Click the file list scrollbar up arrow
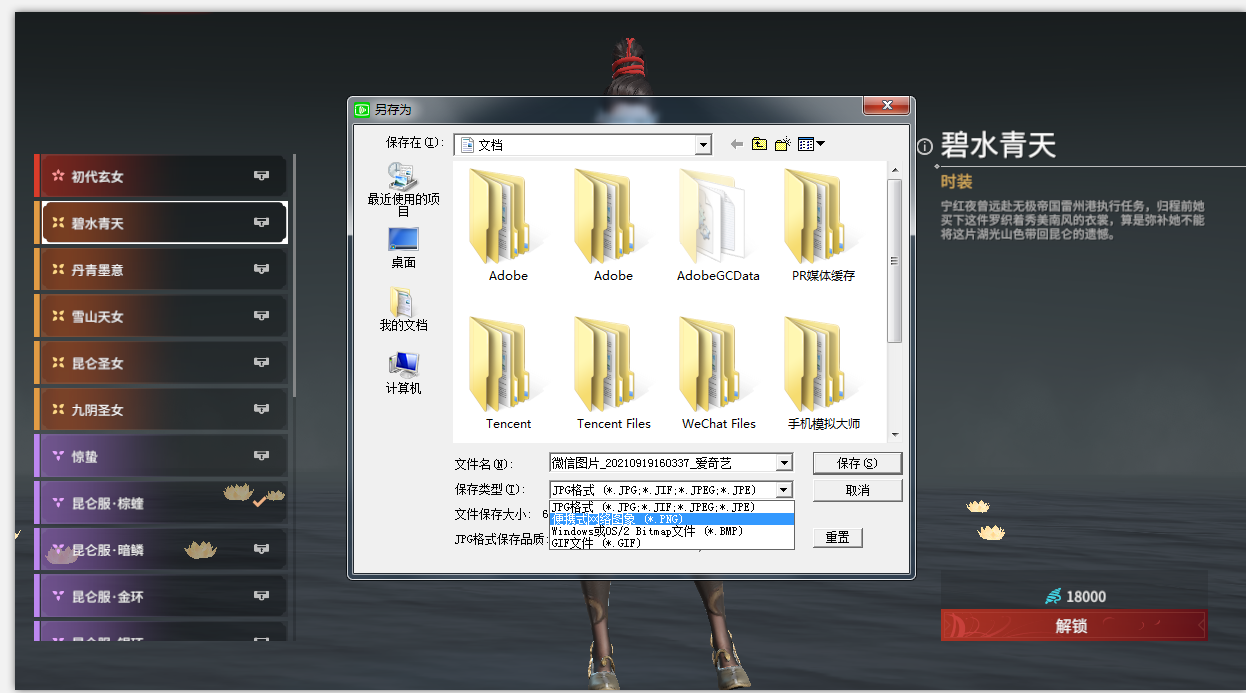Screen dimensions: 1246x693 click(895, 170)
